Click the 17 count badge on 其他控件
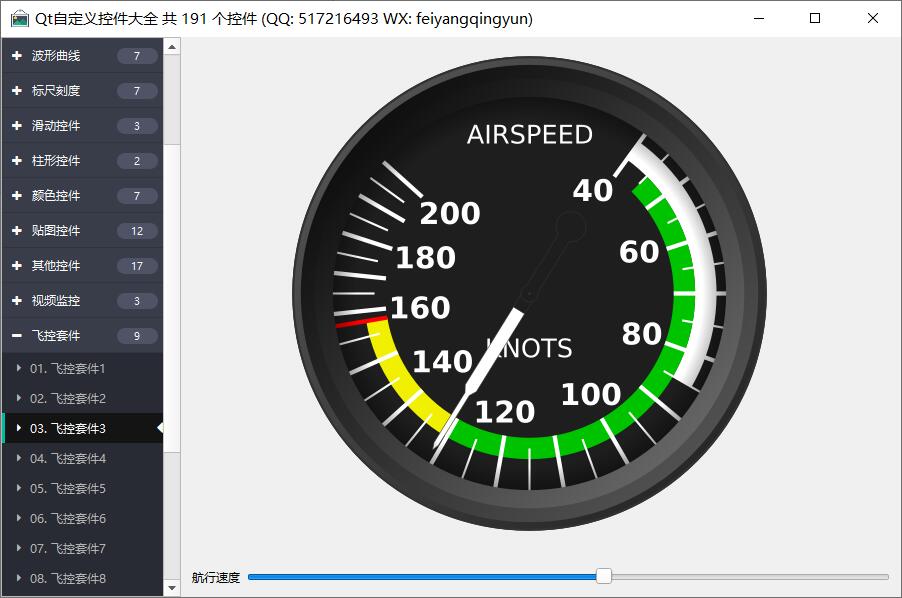This screenshot has width=902, height=598. coord(137,266)
